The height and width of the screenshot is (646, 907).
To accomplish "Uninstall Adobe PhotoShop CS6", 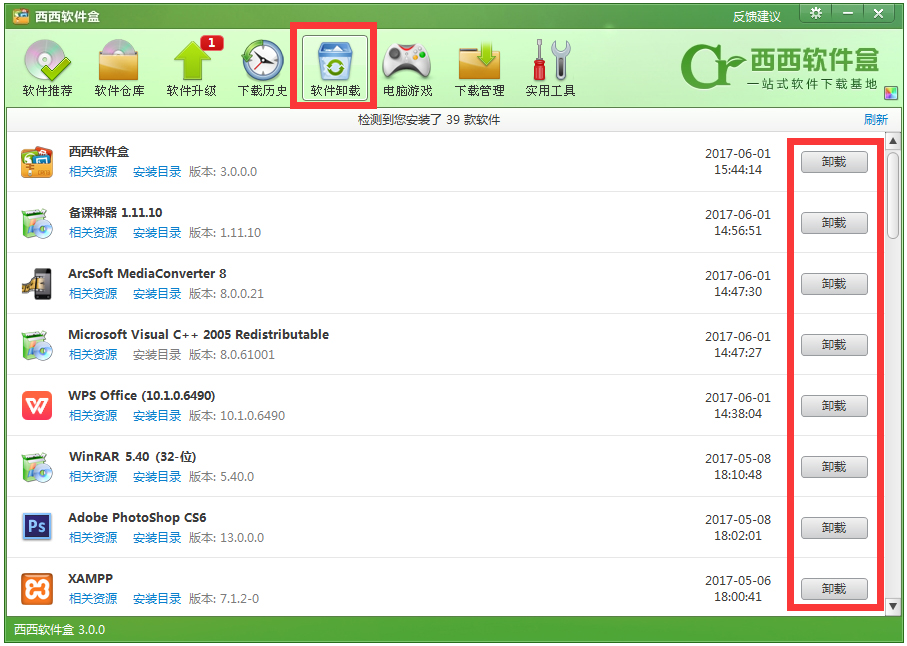I will [833, 528].
